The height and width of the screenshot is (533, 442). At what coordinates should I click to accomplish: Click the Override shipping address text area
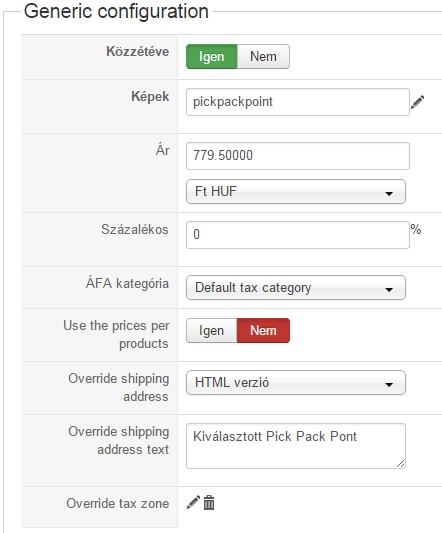coord(296,446)
